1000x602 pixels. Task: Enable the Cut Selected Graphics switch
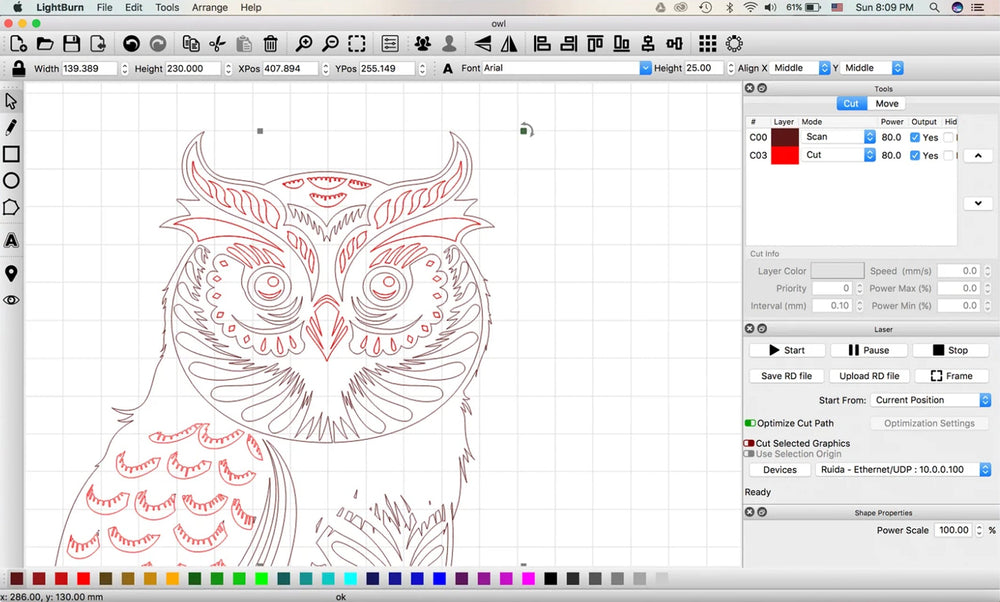point(749,443)
